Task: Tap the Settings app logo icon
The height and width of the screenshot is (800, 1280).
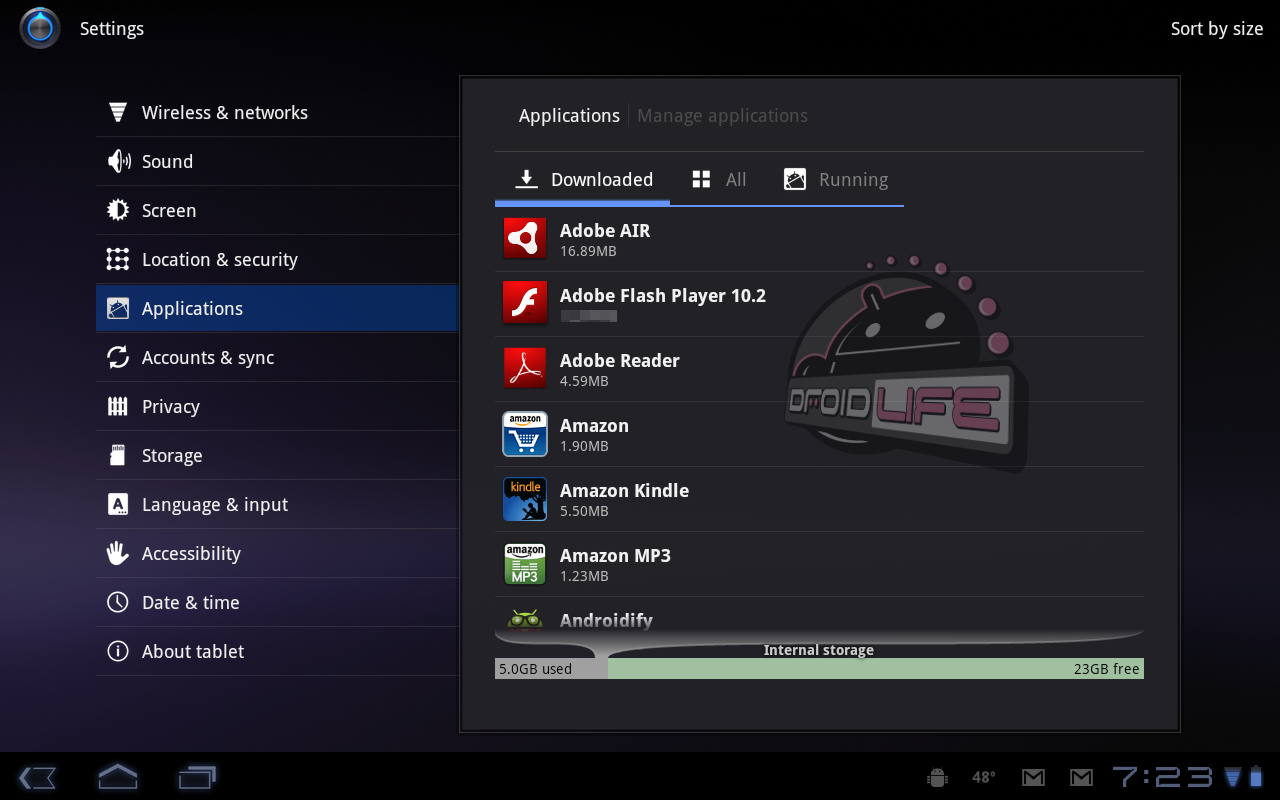Action: click(40, 28)
